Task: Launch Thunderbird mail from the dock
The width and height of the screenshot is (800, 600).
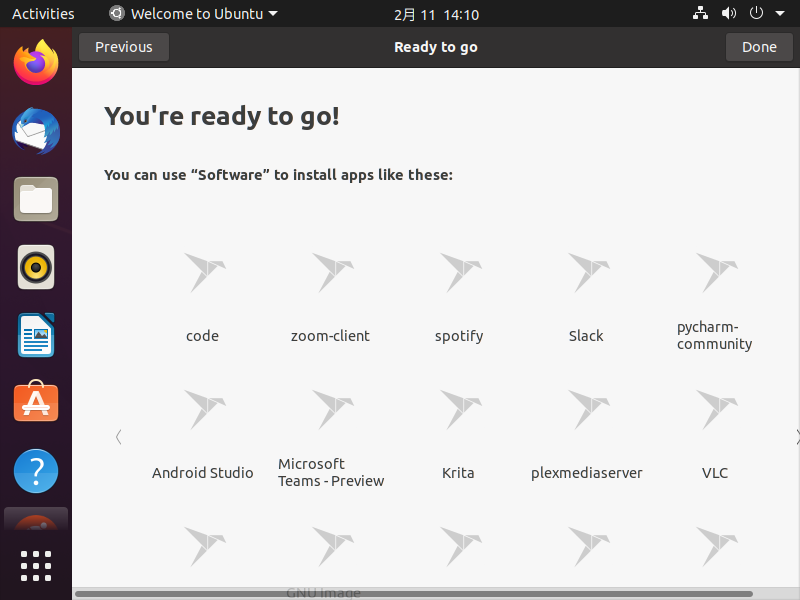Action: point(36,131)
